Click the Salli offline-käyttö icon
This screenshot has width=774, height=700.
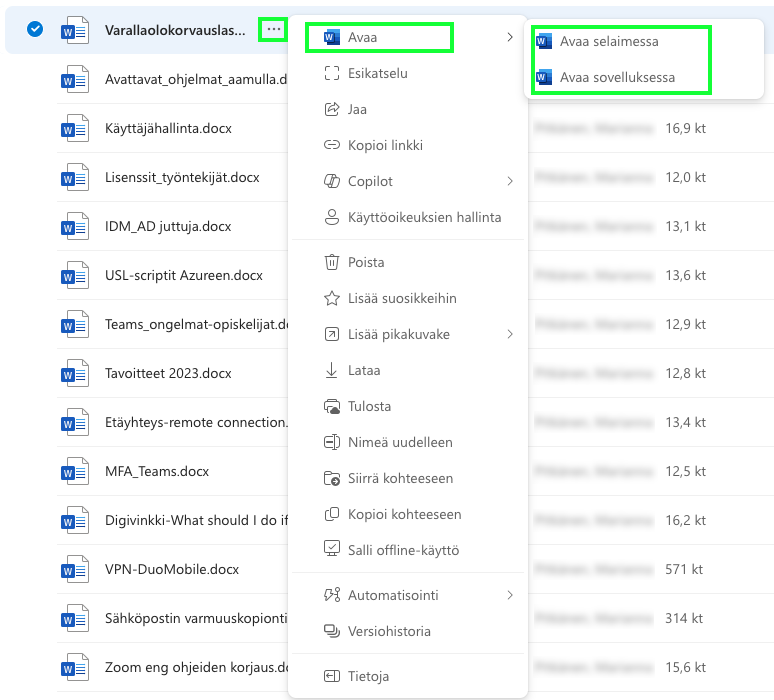click(x=332, y=549)
